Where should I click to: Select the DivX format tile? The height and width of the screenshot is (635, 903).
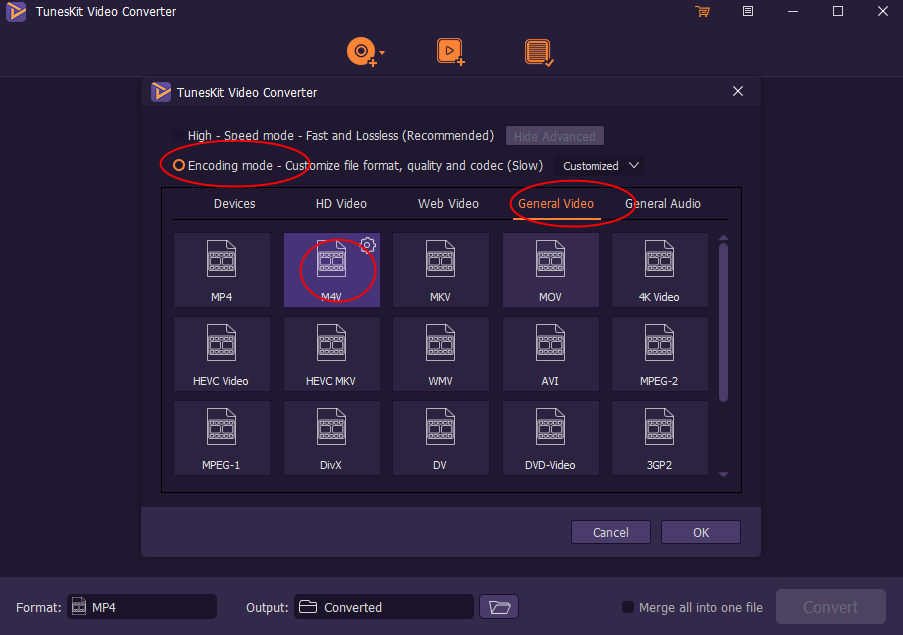tap(332, 438)
